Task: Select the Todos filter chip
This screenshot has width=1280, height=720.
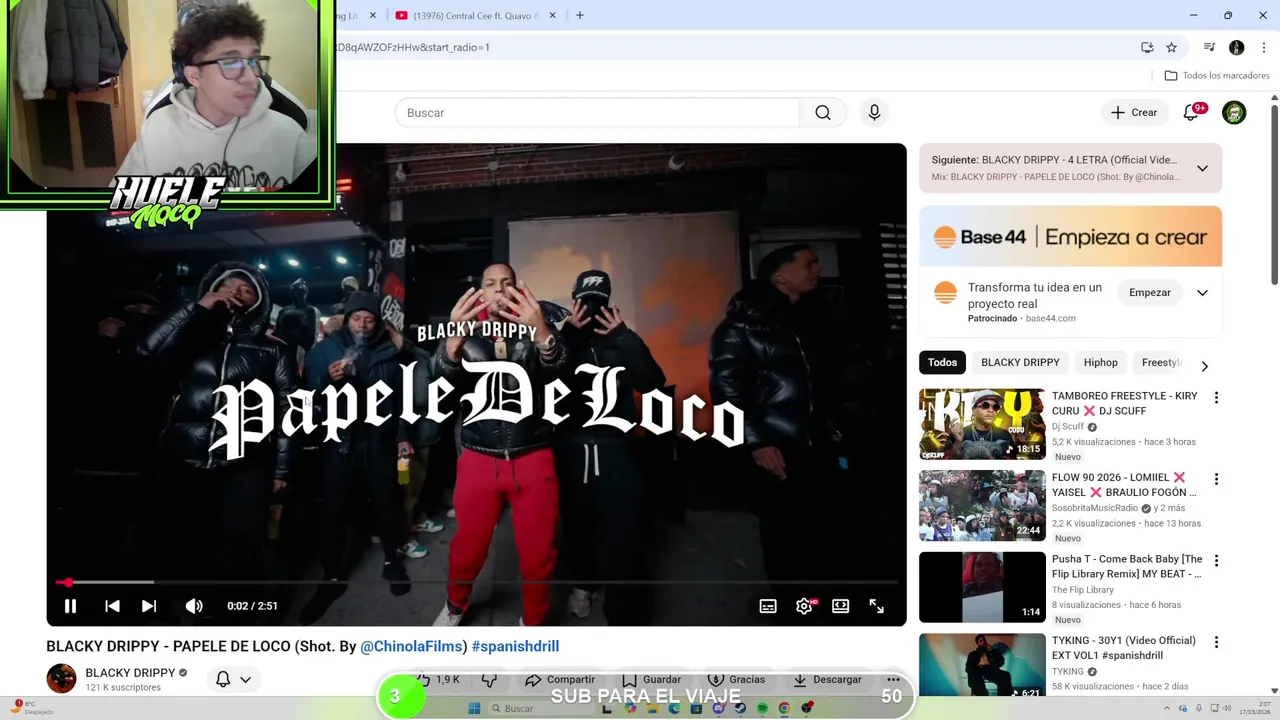Action: [x=942, y=363]
